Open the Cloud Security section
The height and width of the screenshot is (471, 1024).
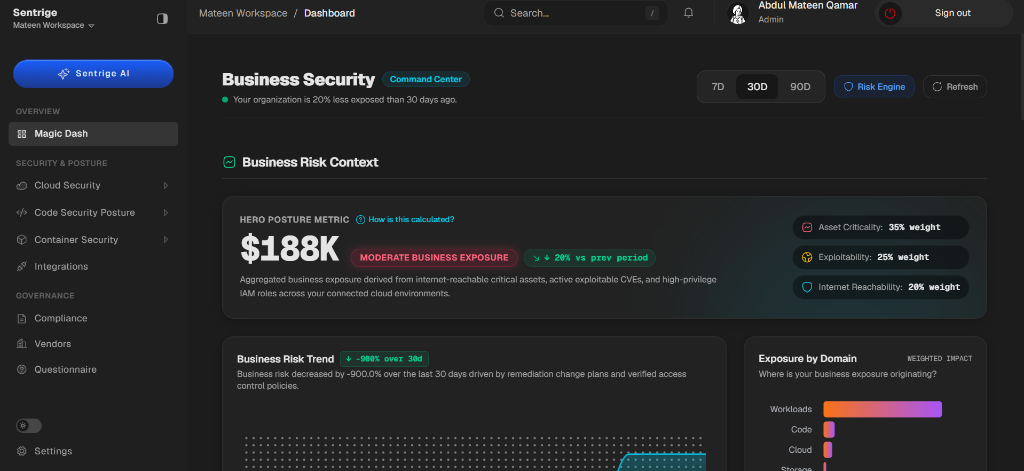tap(93, 186)
